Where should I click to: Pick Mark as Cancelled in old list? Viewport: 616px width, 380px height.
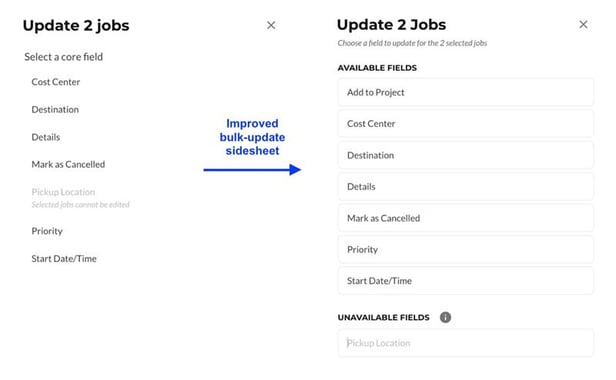68,164
